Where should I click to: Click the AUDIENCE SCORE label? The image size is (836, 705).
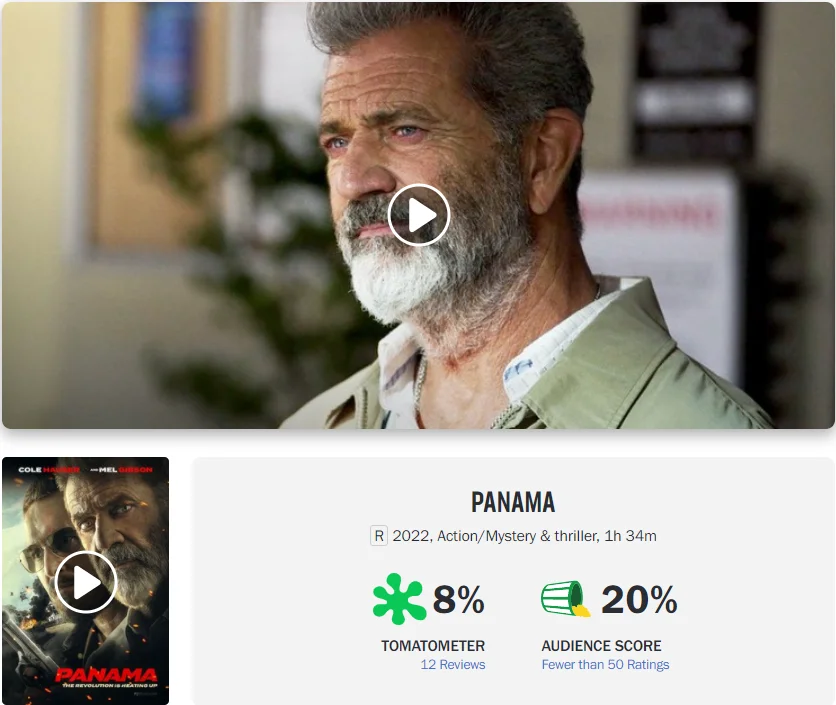pyautogui.click(x=601, y=646)
